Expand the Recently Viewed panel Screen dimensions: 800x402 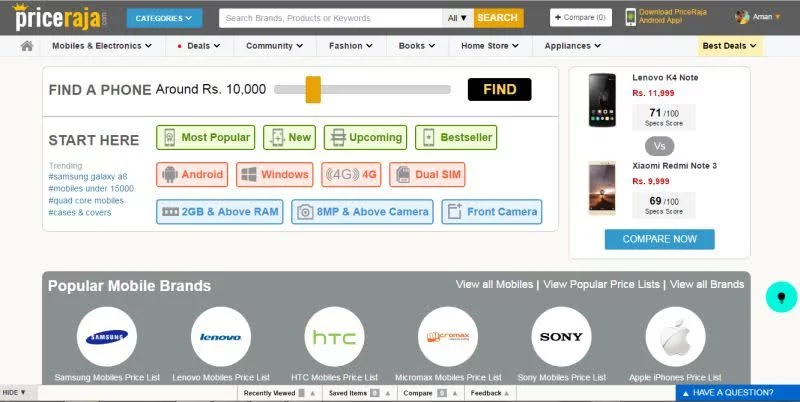278,393
